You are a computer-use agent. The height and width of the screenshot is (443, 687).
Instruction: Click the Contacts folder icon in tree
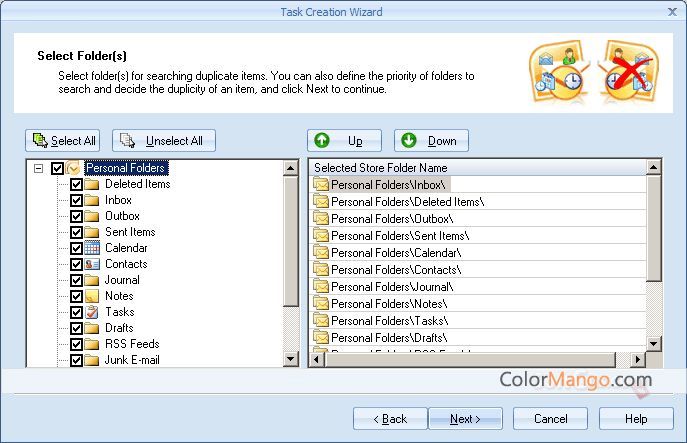pos(92,264)
